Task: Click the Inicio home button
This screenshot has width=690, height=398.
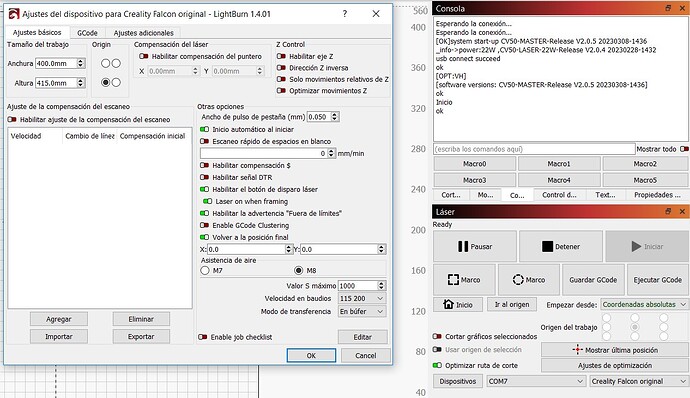Action: (x=458, y=305)
